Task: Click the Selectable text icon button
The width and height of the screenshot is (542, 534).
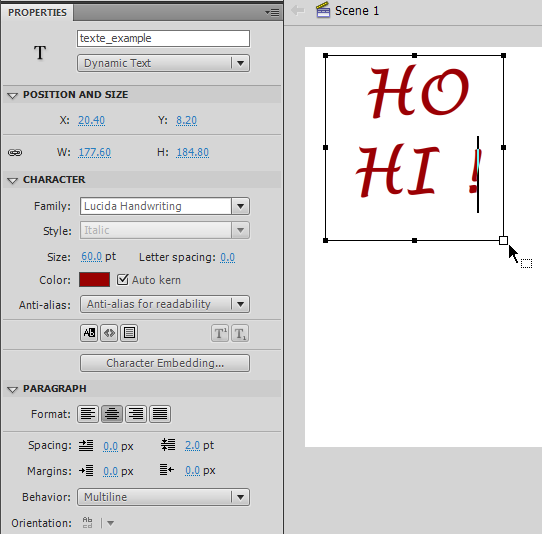Action: point(89,333)
